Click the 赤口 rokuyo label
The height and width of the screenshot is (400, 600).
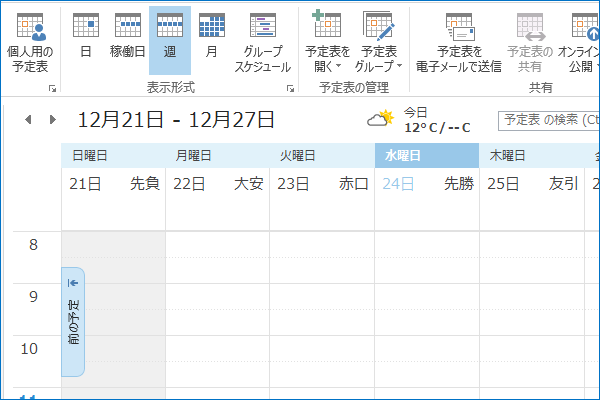[354, 184]
